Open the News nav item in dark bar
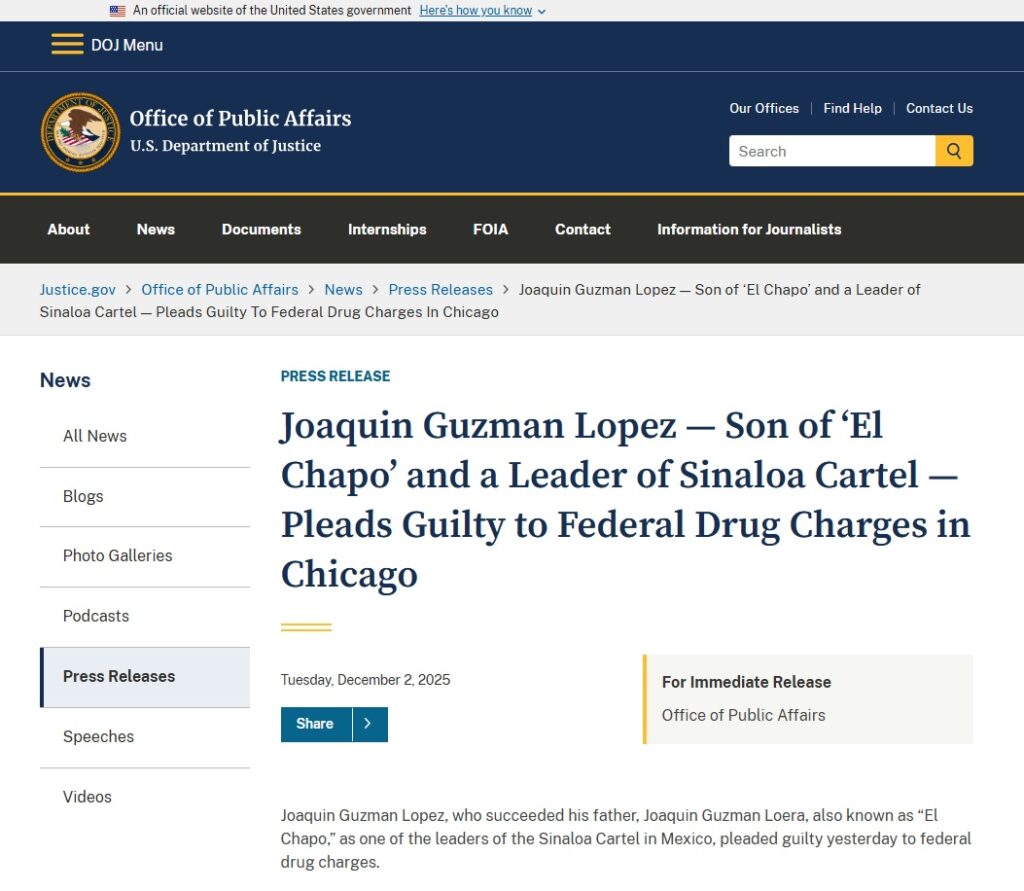The image size is (1024, 891). pos(155,229)
